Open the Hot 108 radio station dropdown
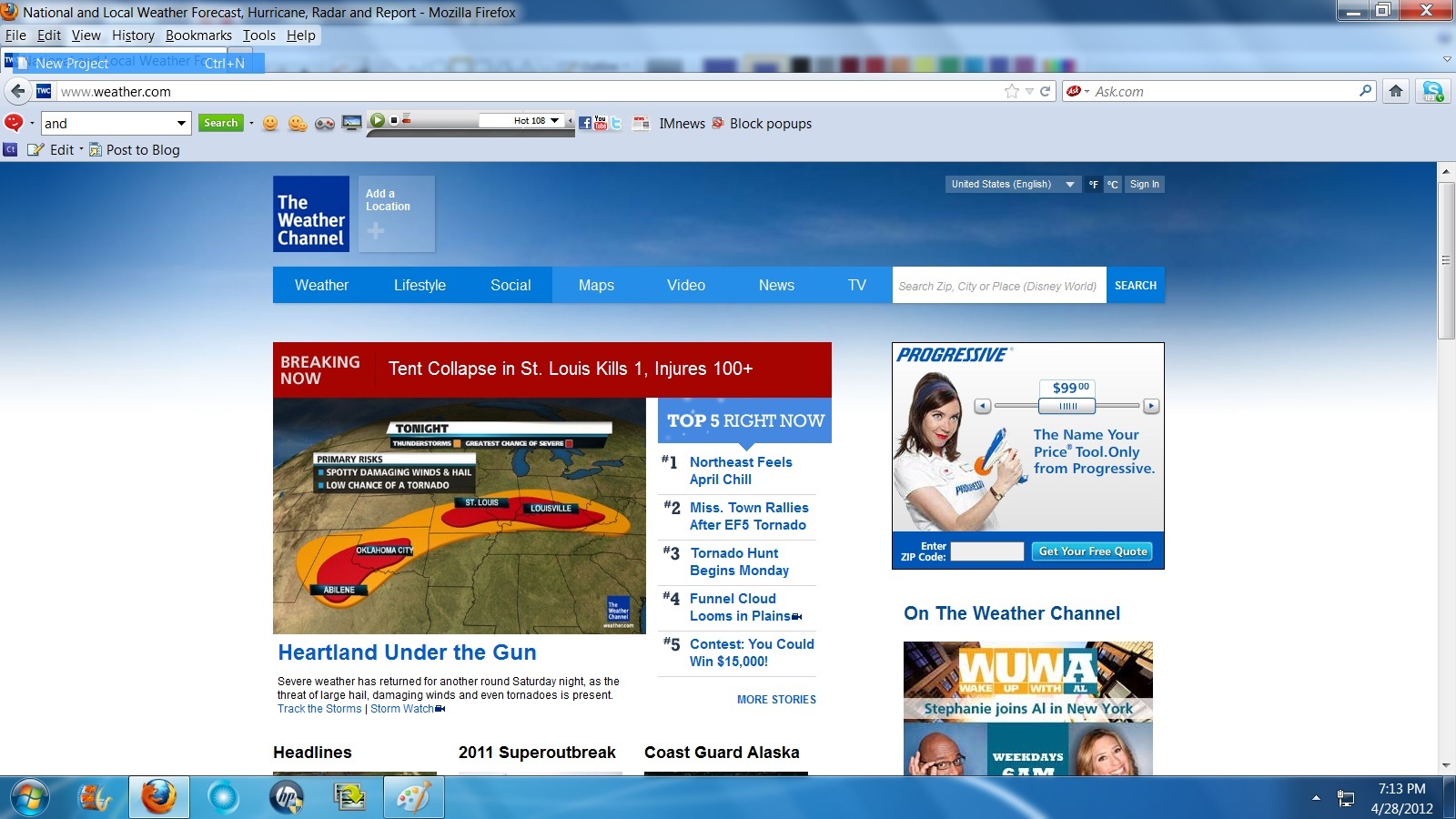The width and height of the screenshot is (1456, 819). pos(554,120)
